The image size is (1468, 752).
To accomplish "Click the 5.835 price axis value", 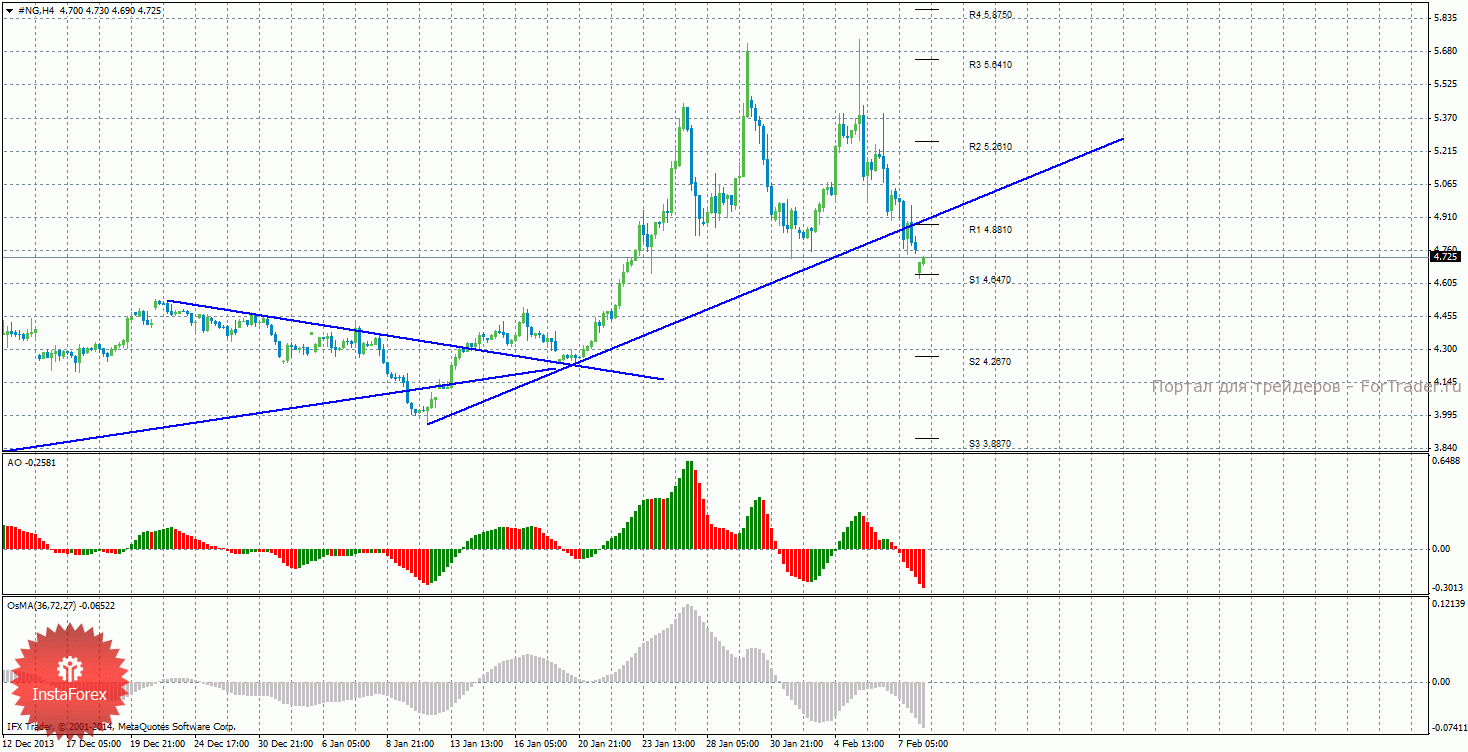I will [x=1446, y=19].
